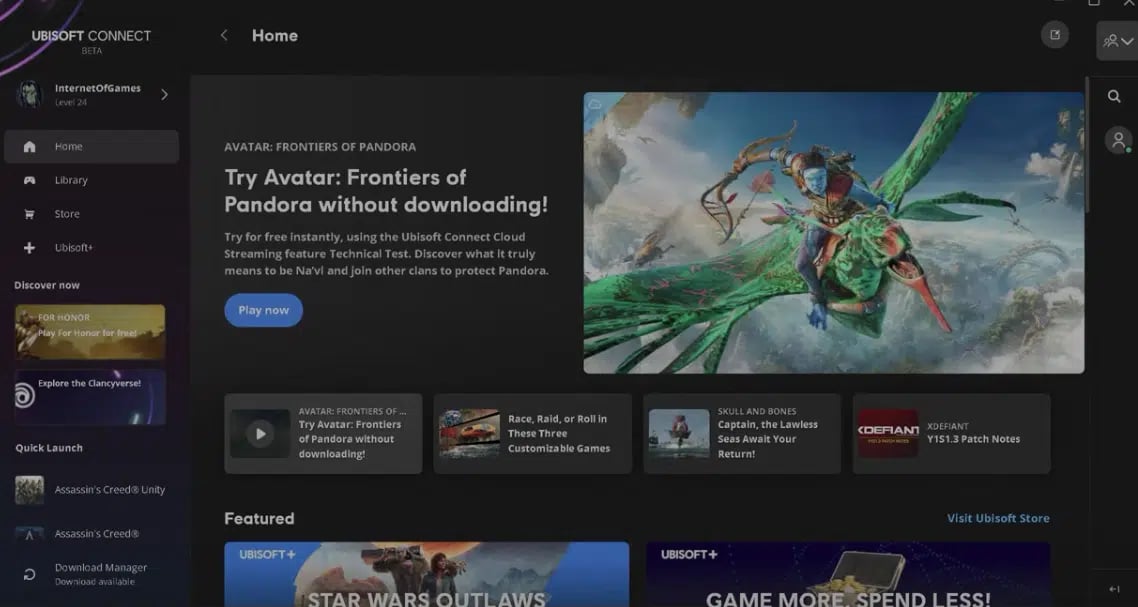This screenshot has height=607, width=1138.
Task: Click the Download Manager refresh icon
Action: (x=30, y=574)
